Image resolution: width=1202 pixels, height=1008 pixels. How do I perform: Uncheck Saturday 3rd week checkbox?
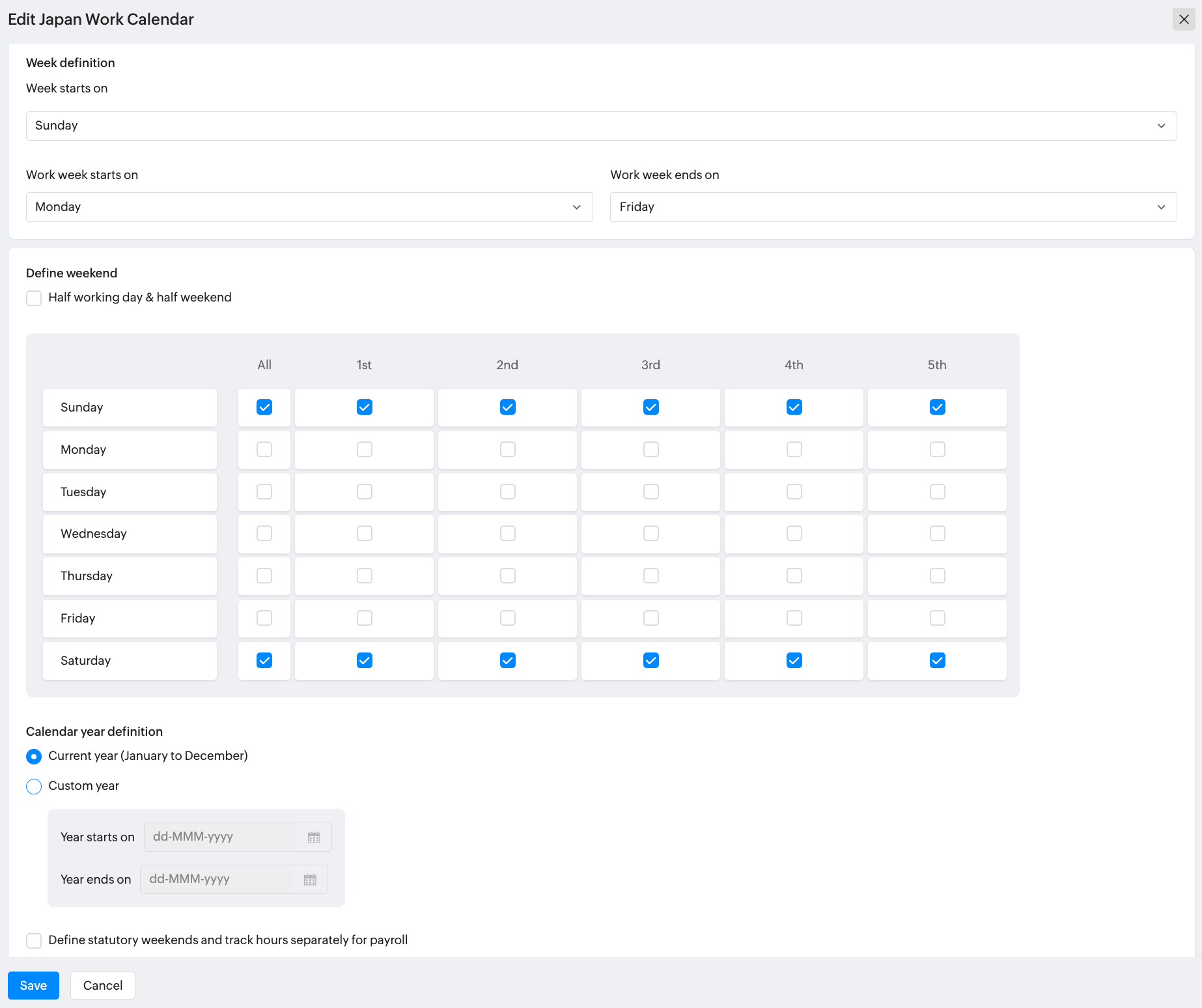pyautogui.click(x=651, y=660)
